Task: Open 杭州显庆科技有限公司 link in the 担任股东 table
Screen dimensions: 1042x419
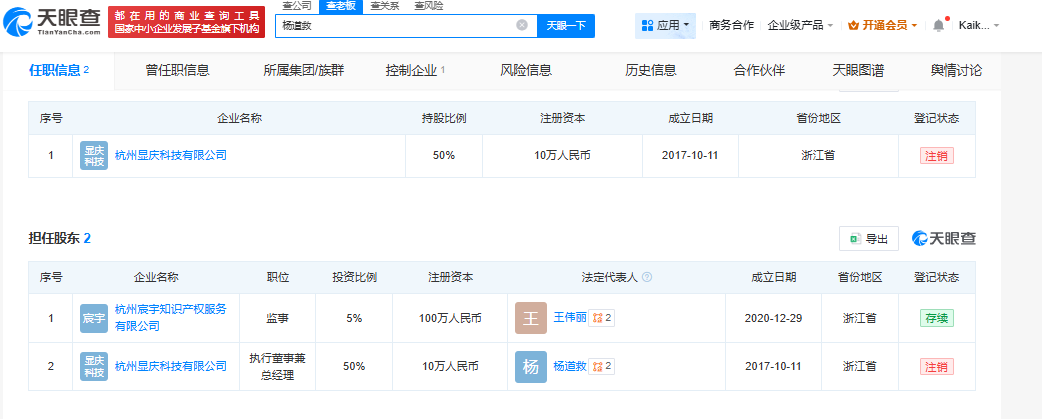Action: pos(171,367)
